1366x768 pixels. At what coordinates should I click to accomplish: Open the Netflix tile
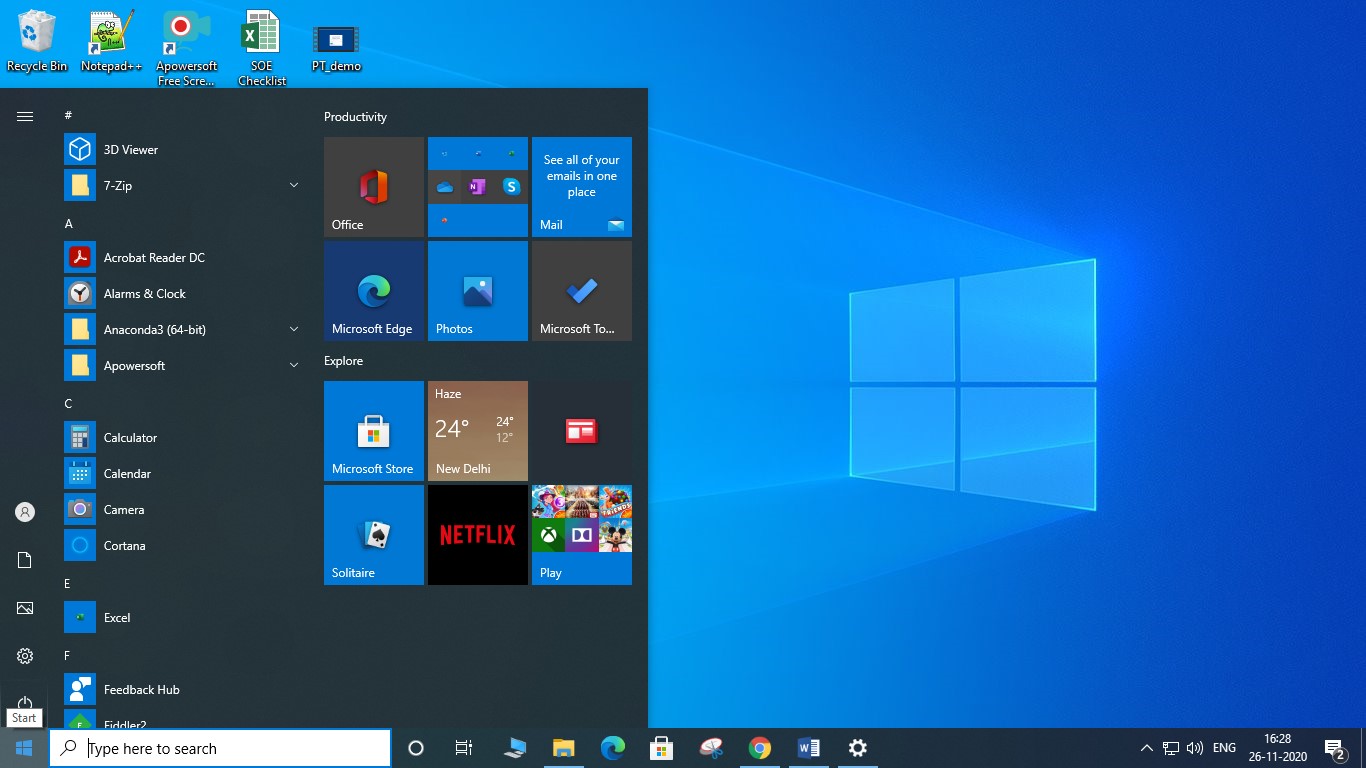(478, 535)
